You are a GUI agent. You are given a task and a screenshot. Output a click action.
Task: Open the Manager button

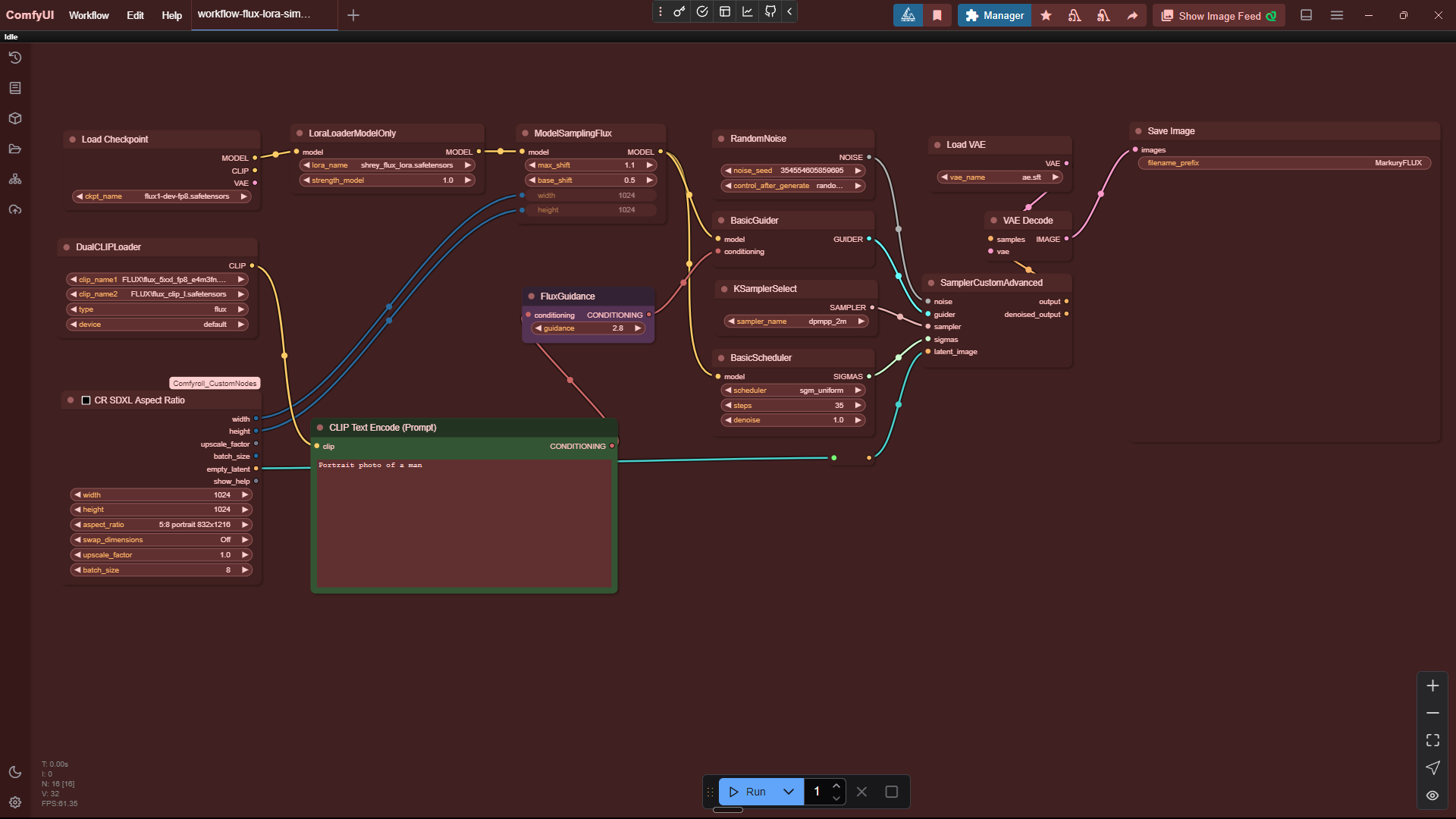pyautogui.click(x=993, y=15)
